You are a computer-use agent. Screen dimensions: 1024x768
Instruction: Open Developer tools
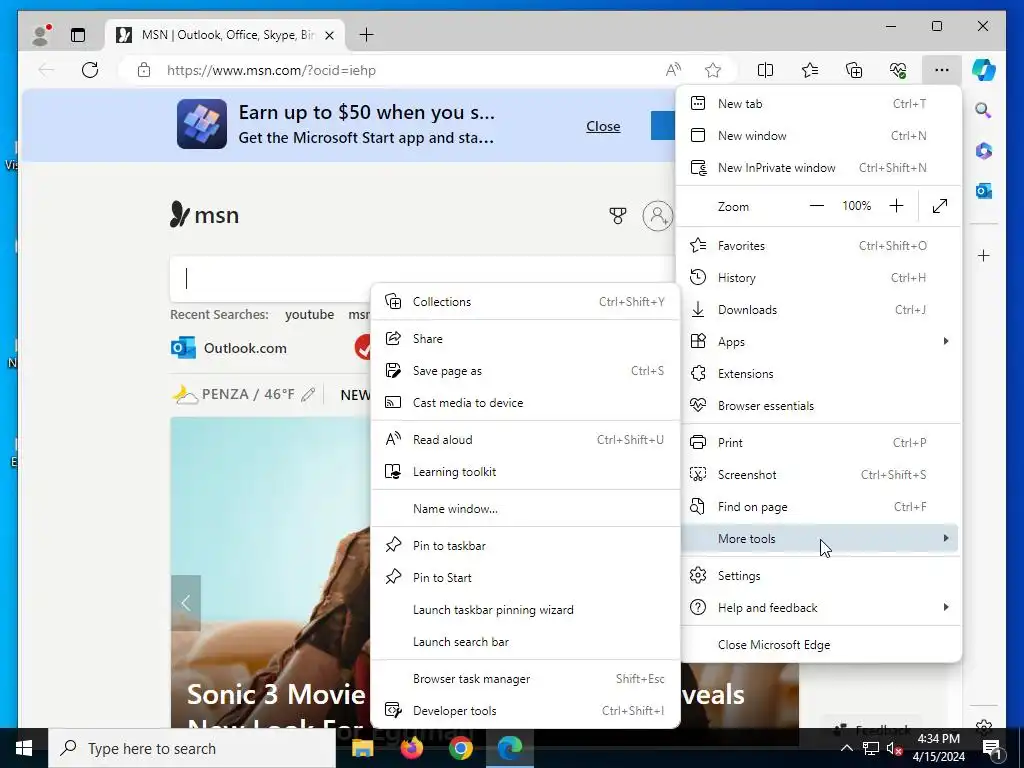click(x=525, y=711)
